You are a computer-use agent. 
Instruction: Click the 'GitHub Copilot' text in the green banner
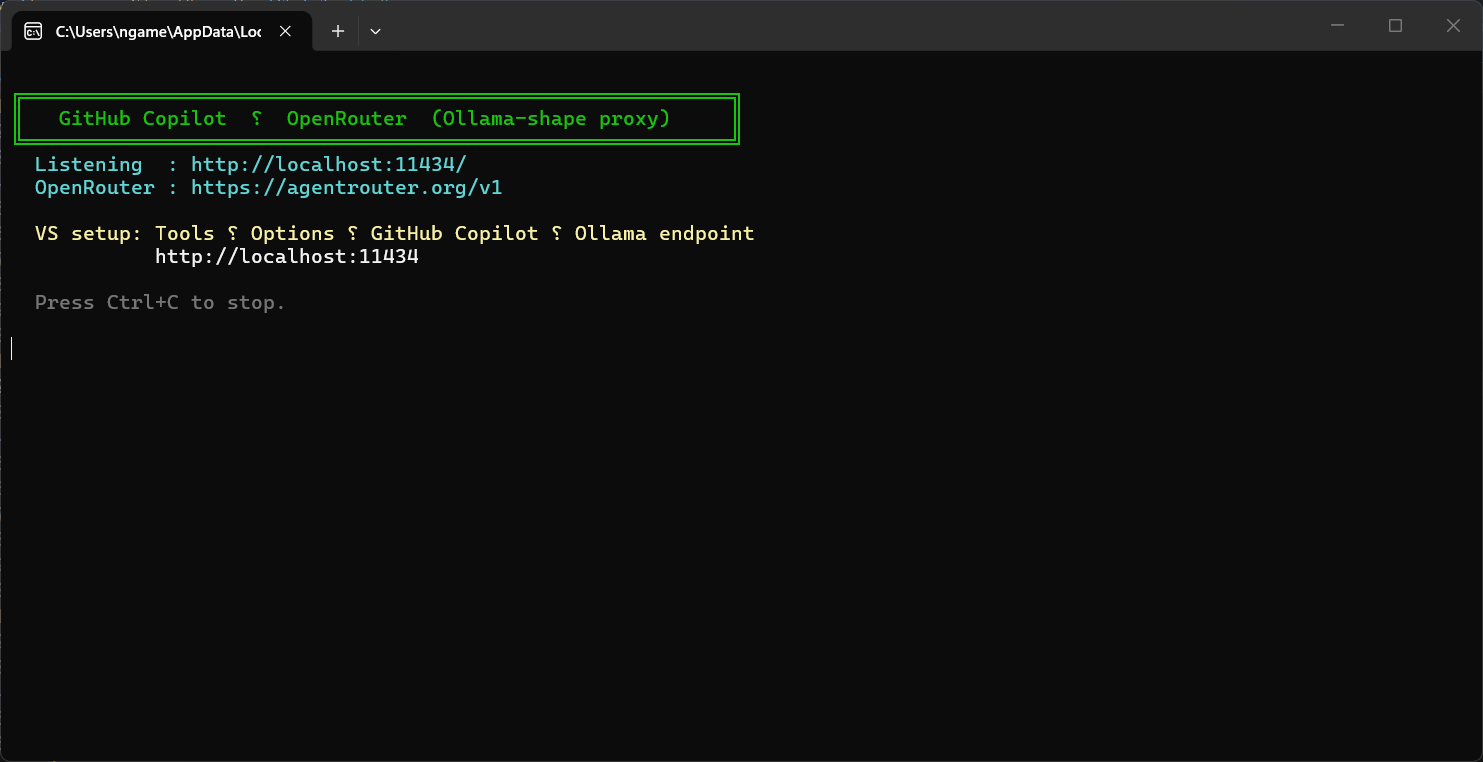click(x=143, y=118)
